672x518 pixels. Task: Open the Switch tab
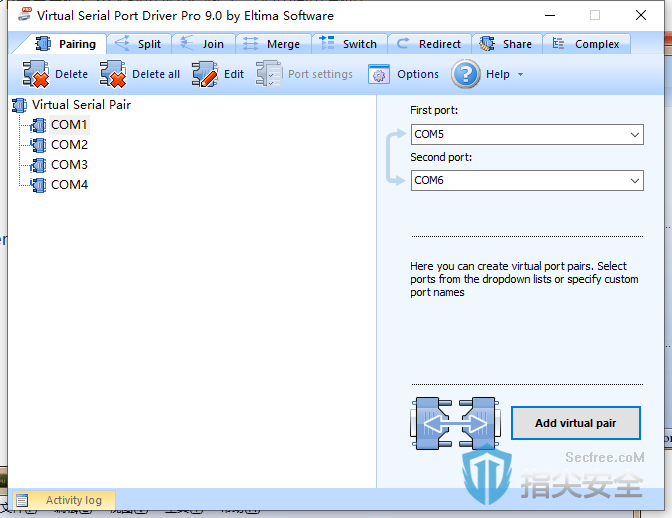[x=349, y=44]
